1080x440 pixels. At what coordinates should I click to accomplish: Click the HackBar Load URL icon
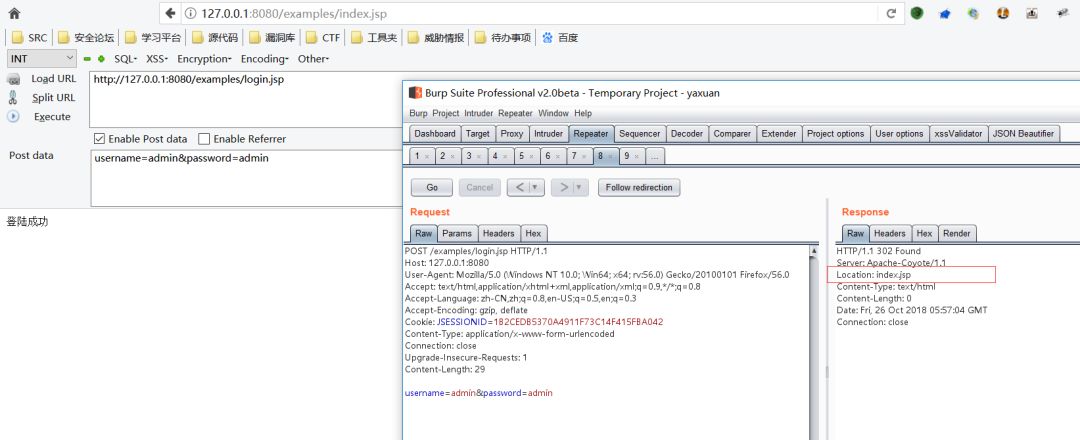[14, 79]
